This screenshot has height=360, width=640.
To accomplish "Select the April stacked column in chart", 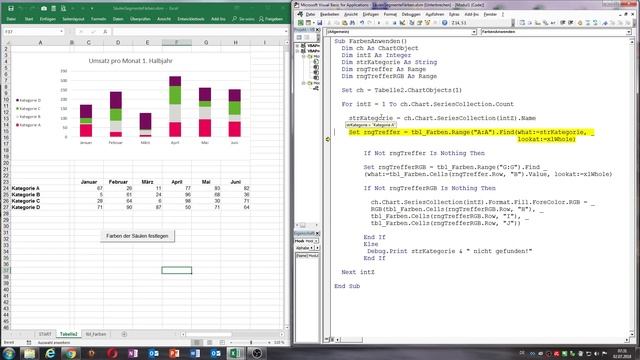I will pos(175,106).
